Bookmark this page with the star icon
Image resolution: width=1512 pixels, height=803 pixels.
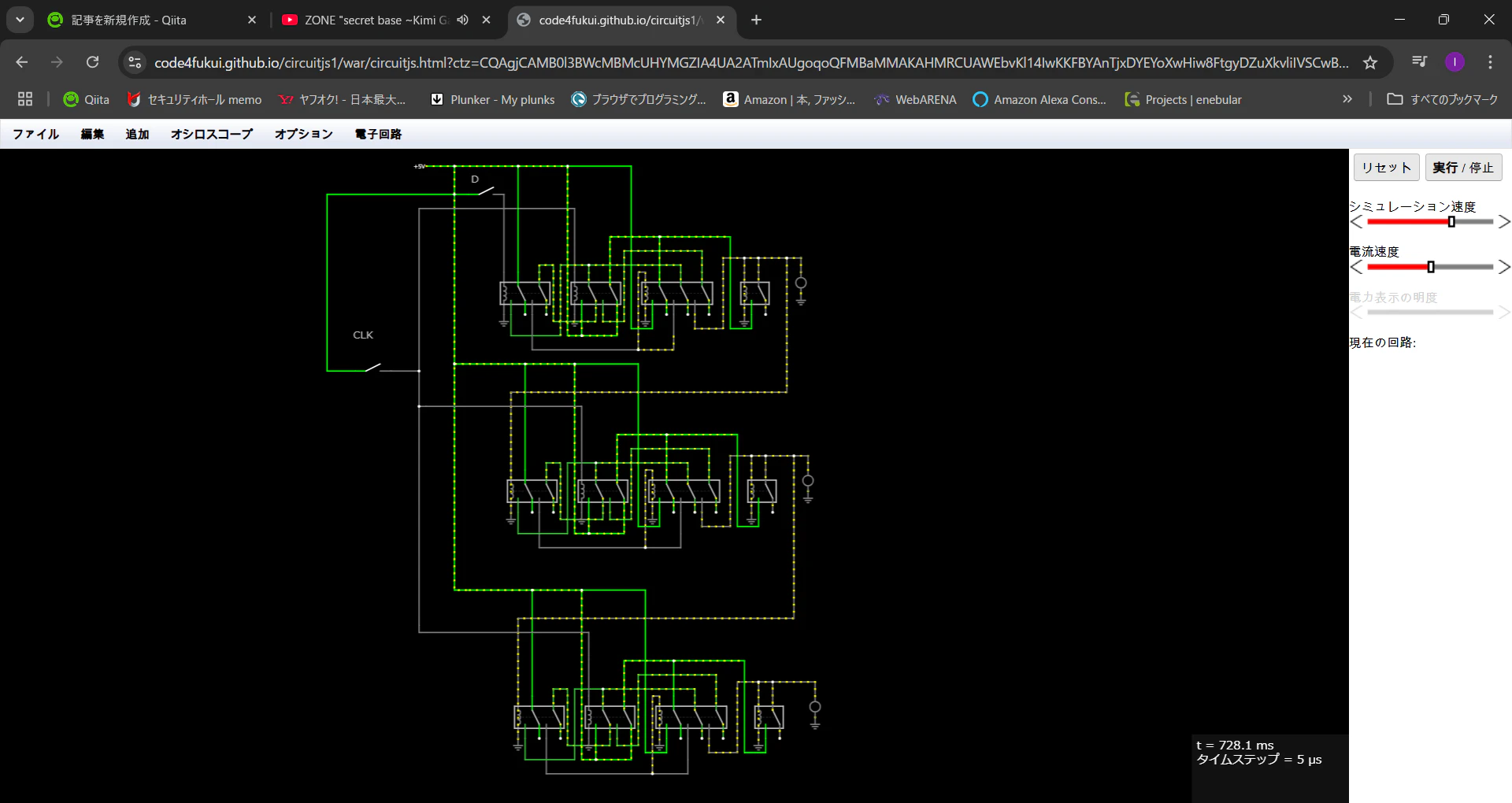click(x=1370, y=62)
